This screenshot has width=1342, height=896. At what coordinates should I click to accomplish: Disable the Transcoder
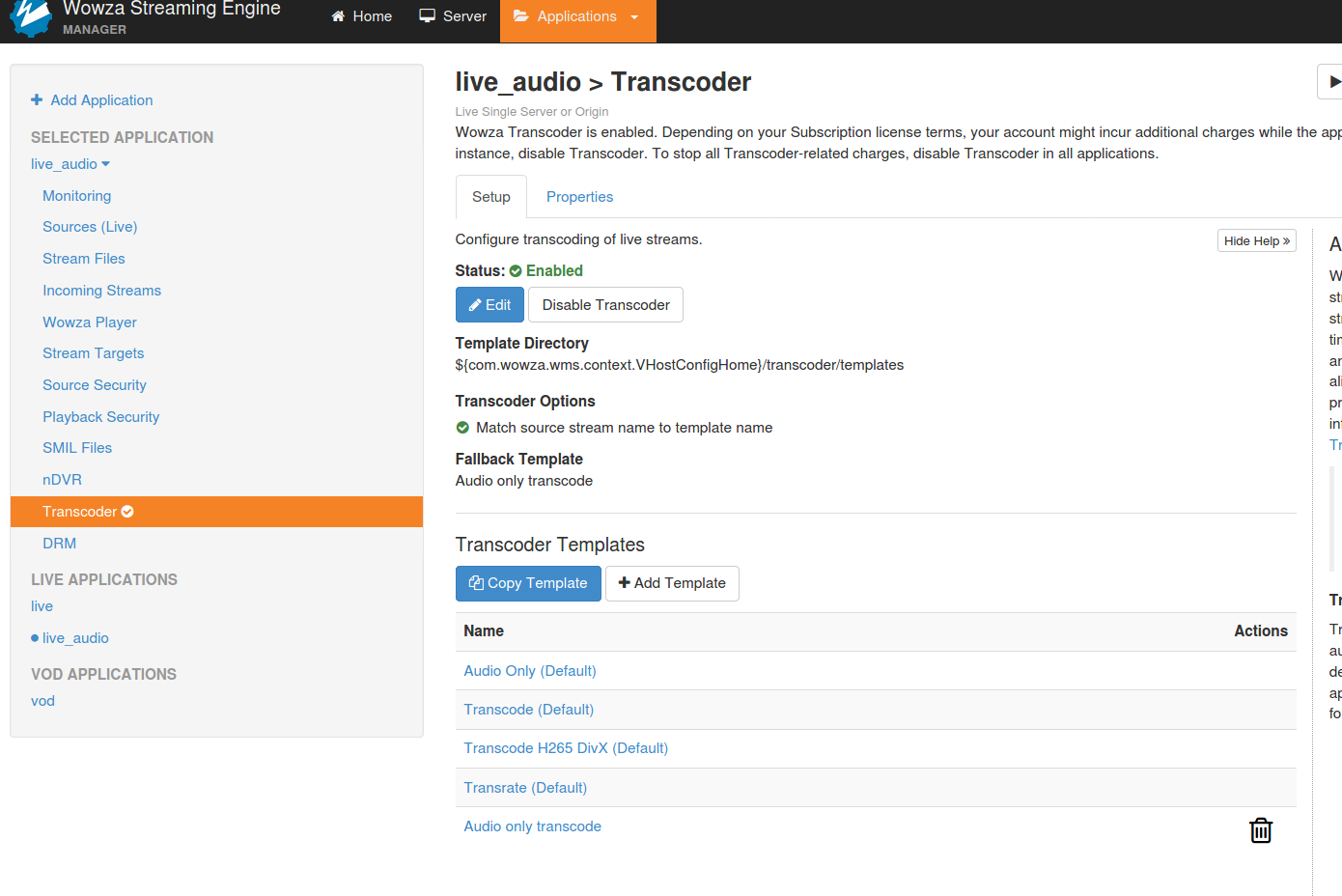[605, 305]
